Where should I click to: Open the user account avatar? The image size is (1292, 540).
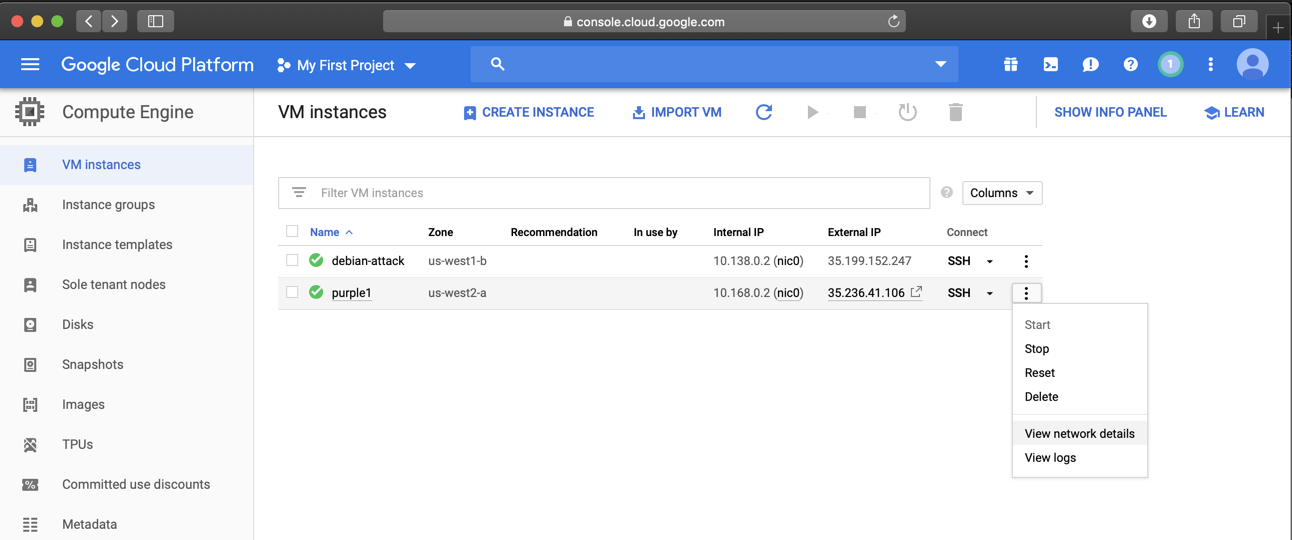(1253, 64)
